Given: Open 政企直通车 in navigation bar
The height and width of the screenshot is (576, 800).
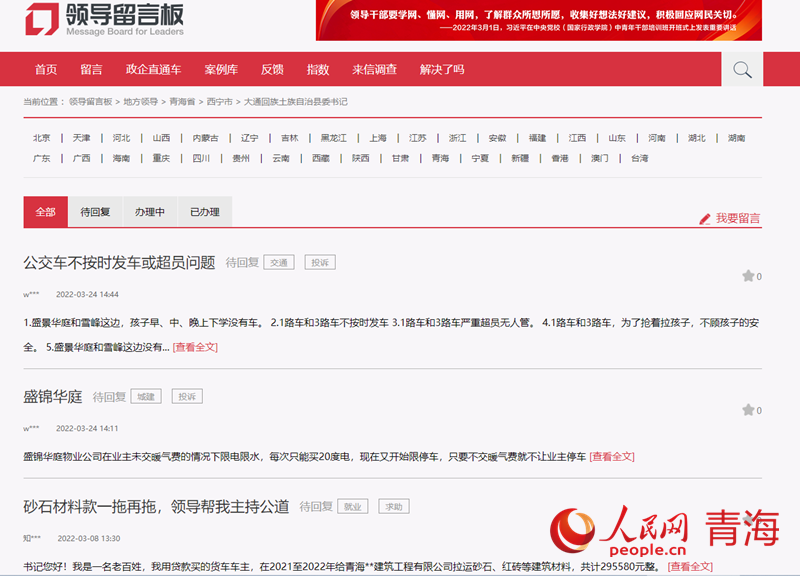Looking at the screenshot, I should pyautogui.click(x=153, y=69).
